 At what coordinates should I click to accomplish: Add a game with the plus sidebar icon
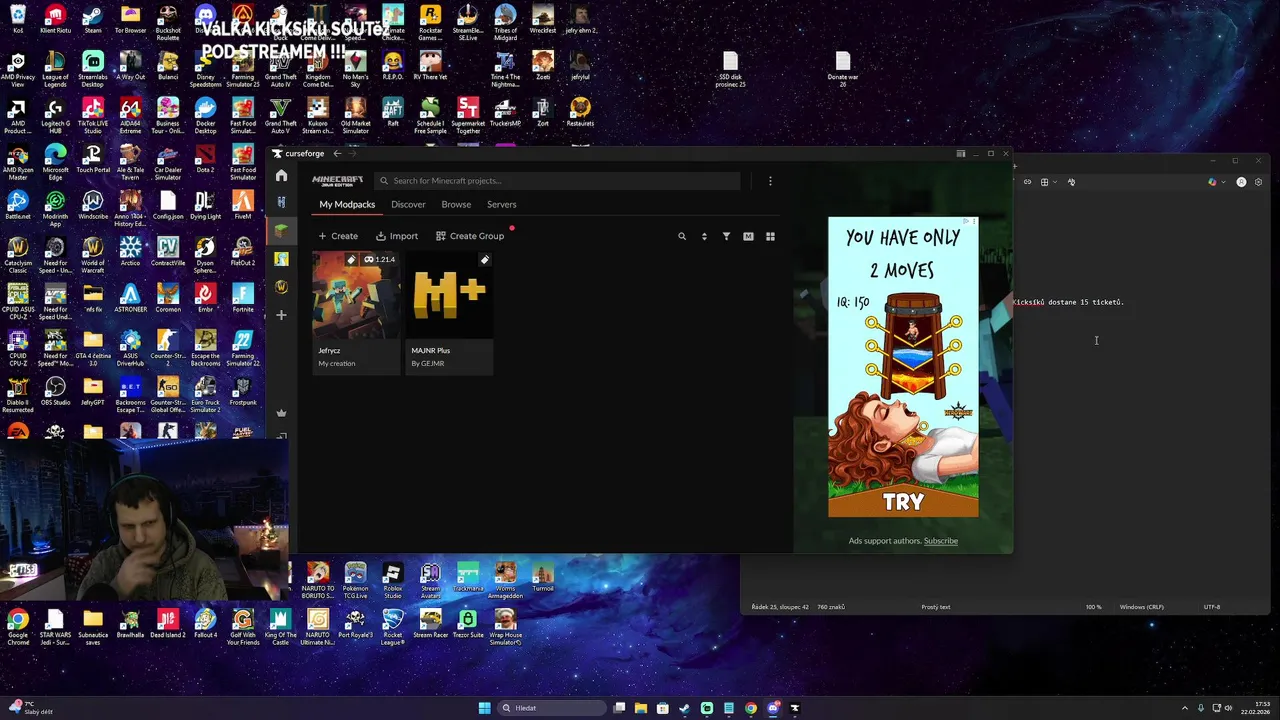pyautogui.click(x=281, y=315)
